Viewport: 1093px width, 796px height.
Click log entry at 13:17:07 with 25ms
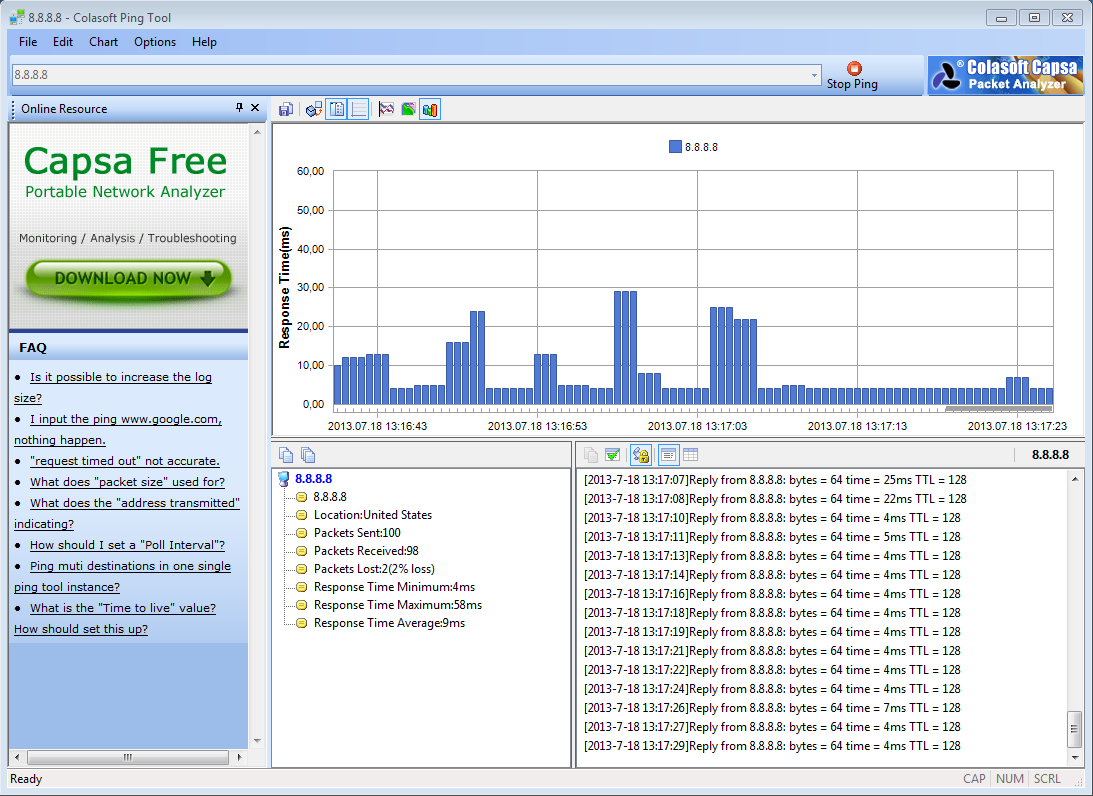click(x=775, y=480)
